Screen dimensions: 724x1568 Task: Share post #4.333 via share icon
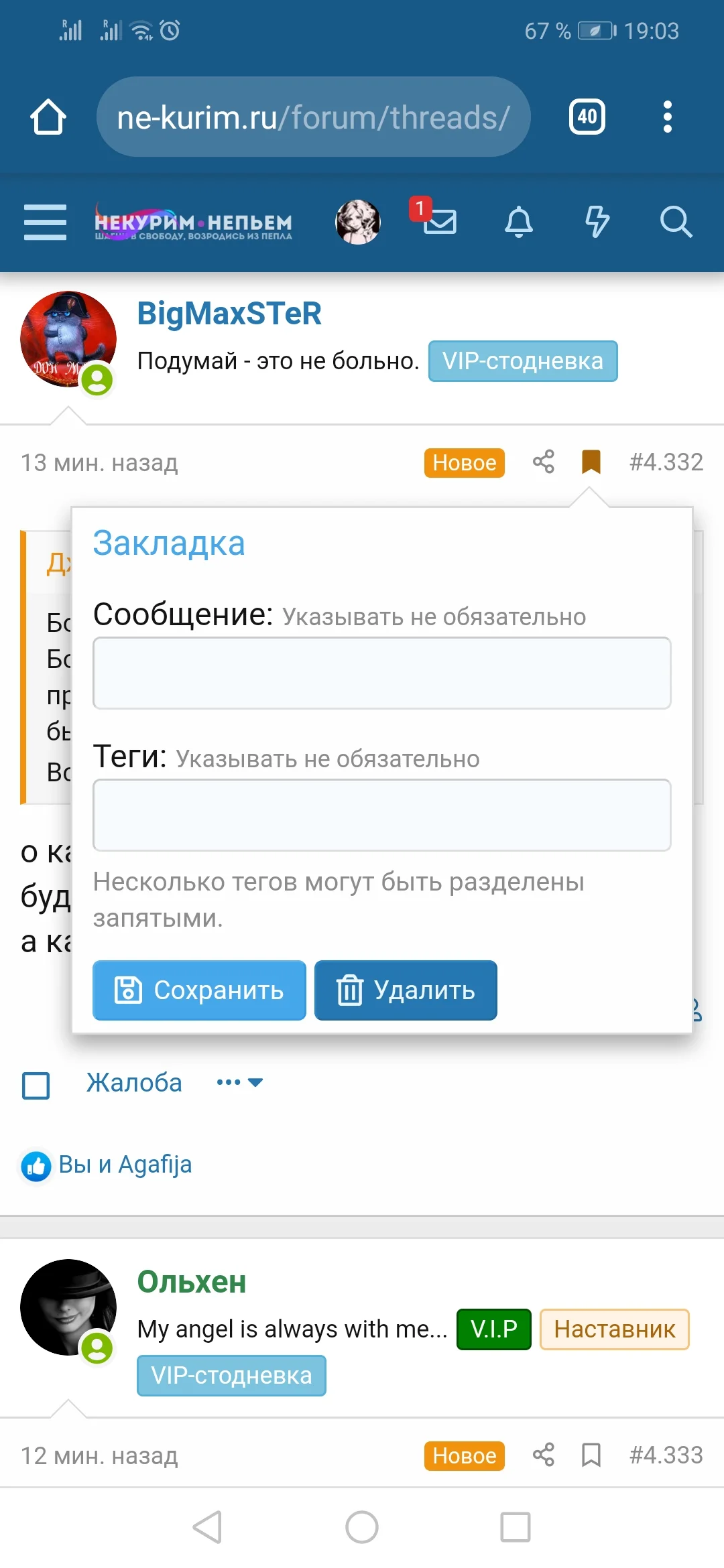point(543,1455)
